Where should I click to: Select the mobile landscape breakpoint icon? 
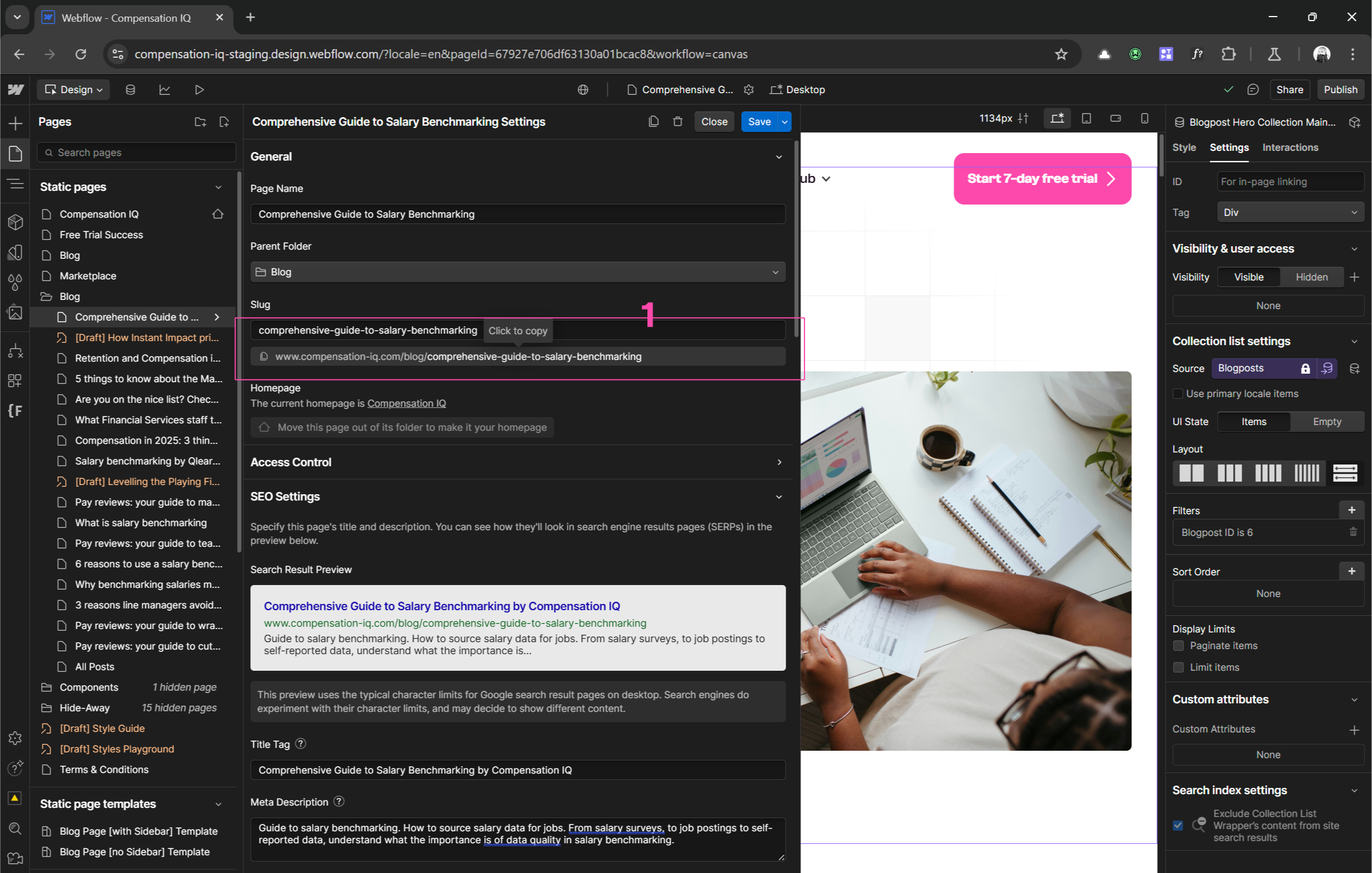(1115, 118)
